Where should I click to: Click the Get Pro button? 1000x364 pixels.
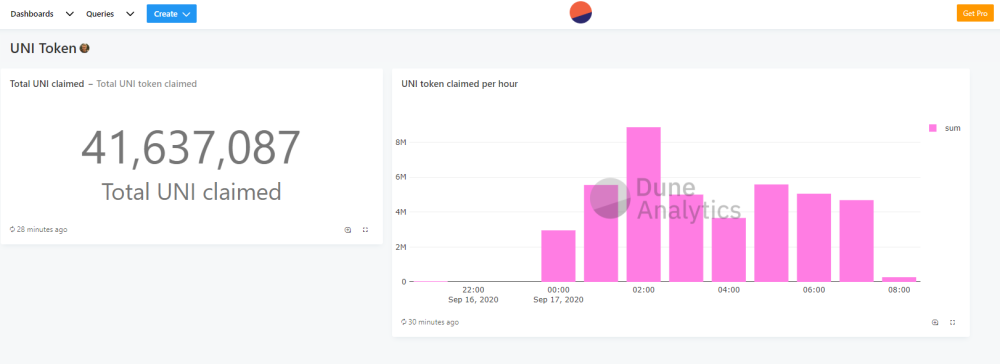click(x=975, y=13)
